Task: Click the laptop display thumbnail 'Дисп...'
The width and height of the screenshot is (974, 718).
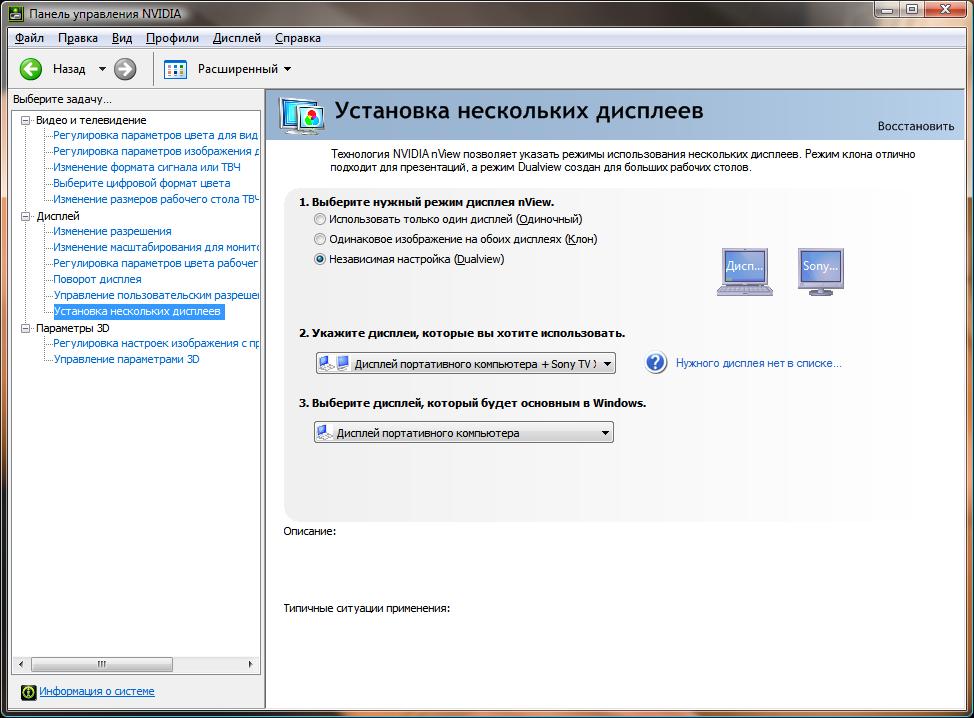Action: click(x=745, y=271)
